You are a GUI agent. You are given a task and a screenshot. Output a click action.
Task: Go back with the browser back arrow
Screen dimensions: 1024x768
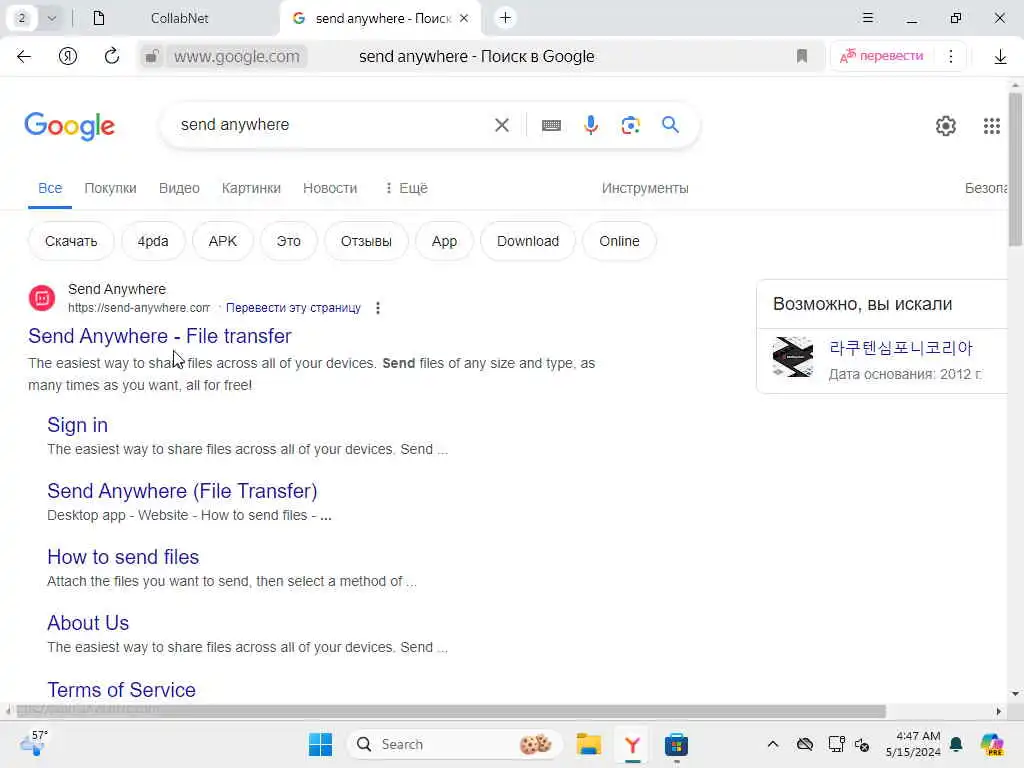tap(24, 56)
